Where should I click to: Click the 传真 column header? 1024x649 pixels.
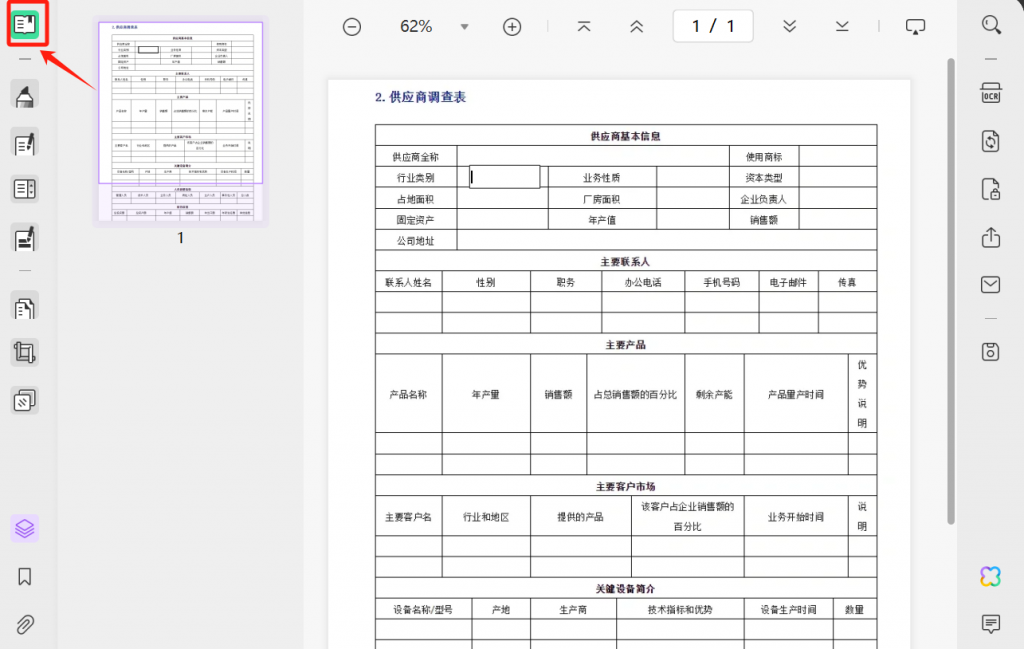coord(847,282)
